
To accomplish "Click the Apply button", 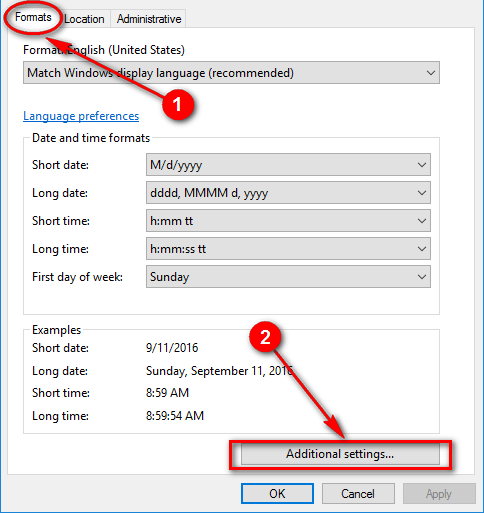I will point(439,494).
